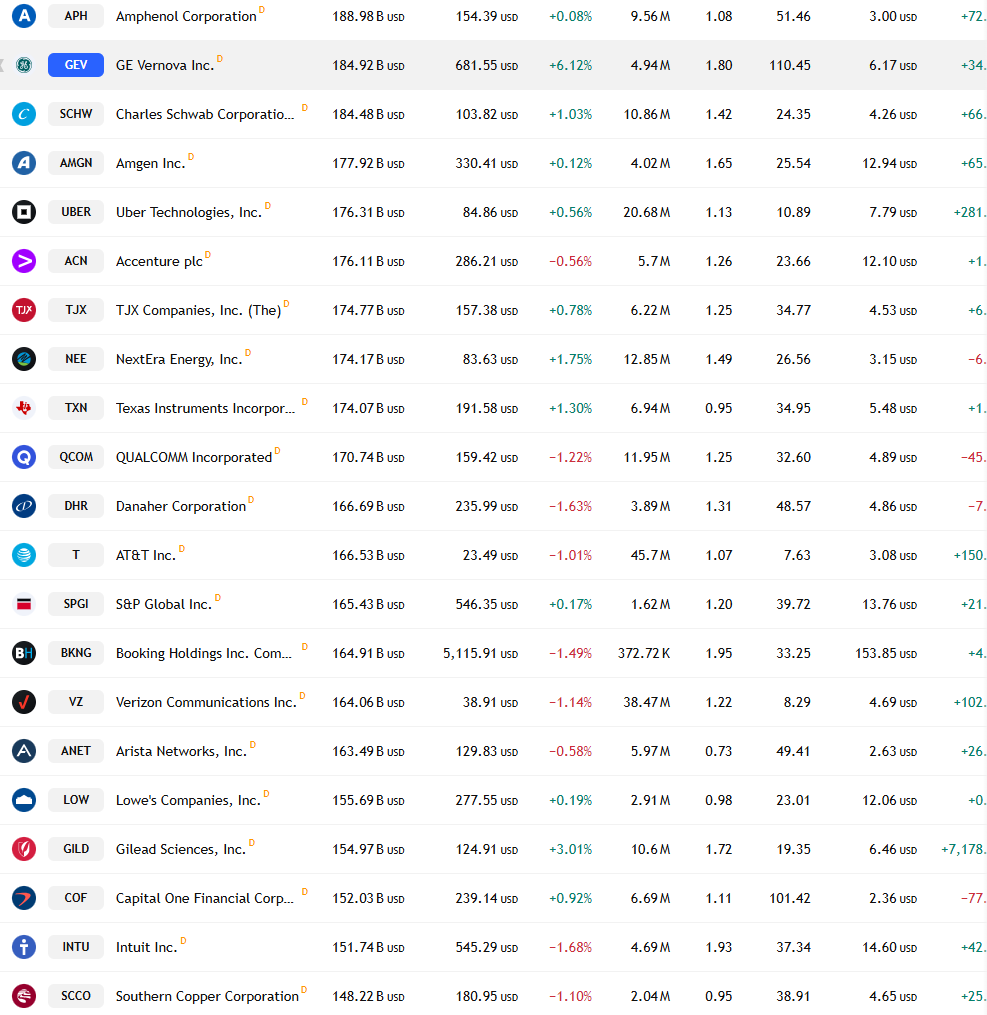Select the VZ ticker badge
Image resolution: width=987 pixels, height=1015 pixels.
76,702
